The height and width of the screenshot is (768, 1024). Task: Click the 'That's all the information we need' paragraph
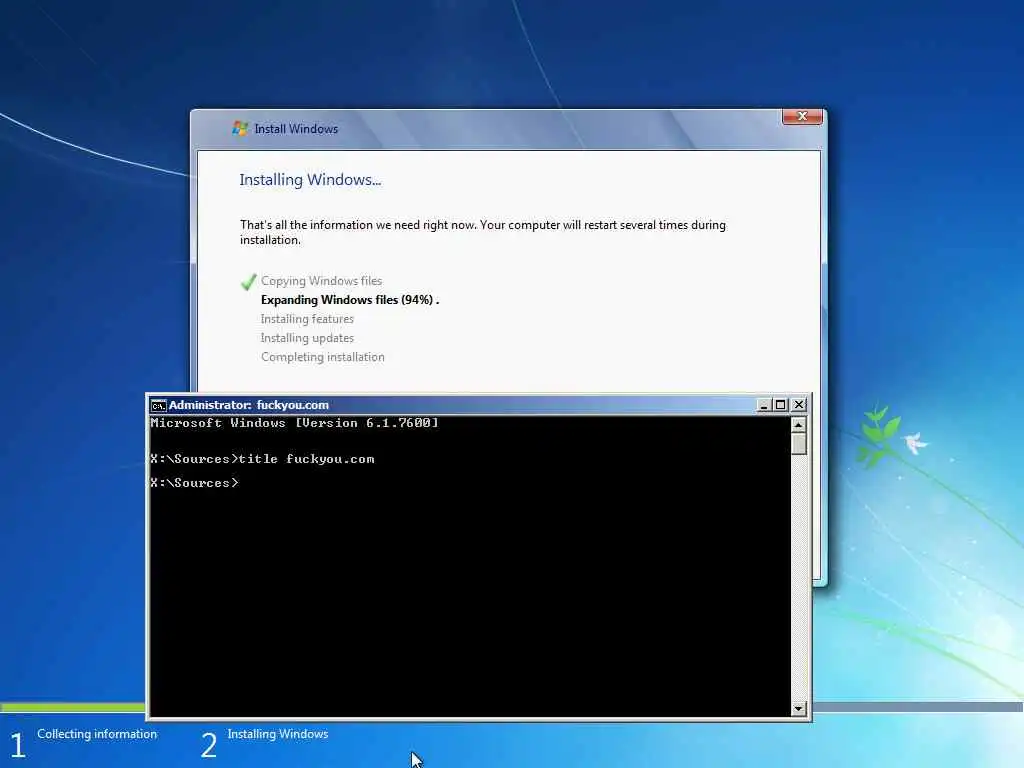(483, 232)
